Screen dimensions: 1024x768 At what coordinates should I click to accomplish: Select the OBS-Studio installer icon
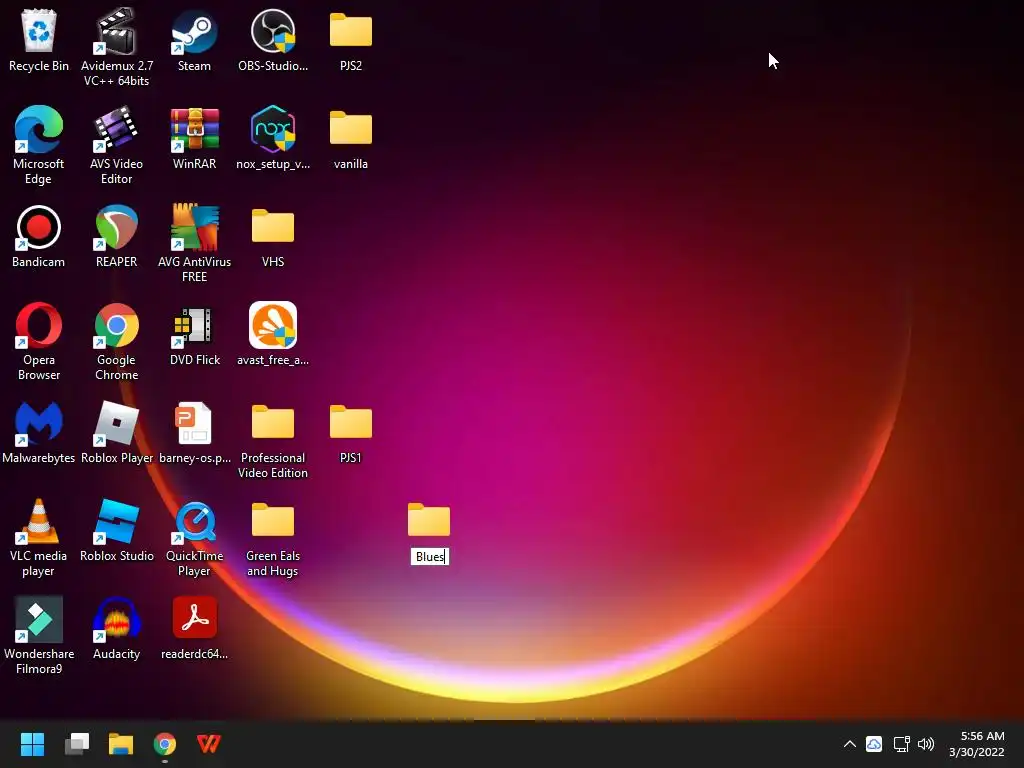click(273, 31)
